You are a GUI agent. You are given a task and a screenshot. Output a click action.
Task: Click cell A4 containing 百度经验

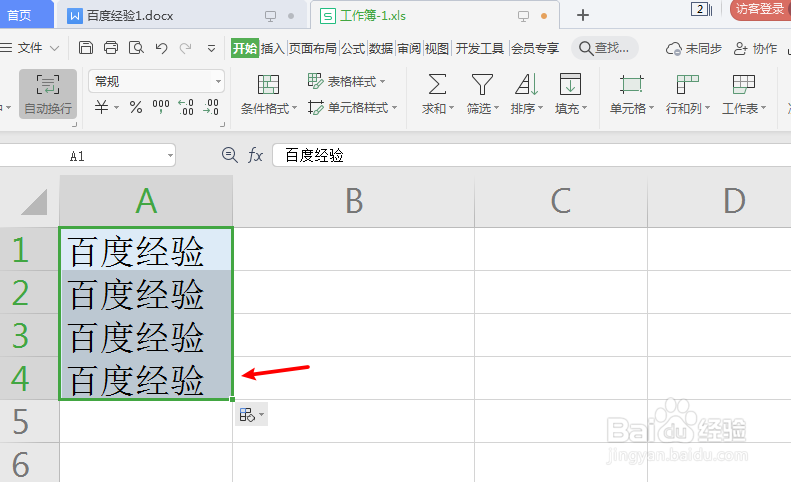pos(146,378)
